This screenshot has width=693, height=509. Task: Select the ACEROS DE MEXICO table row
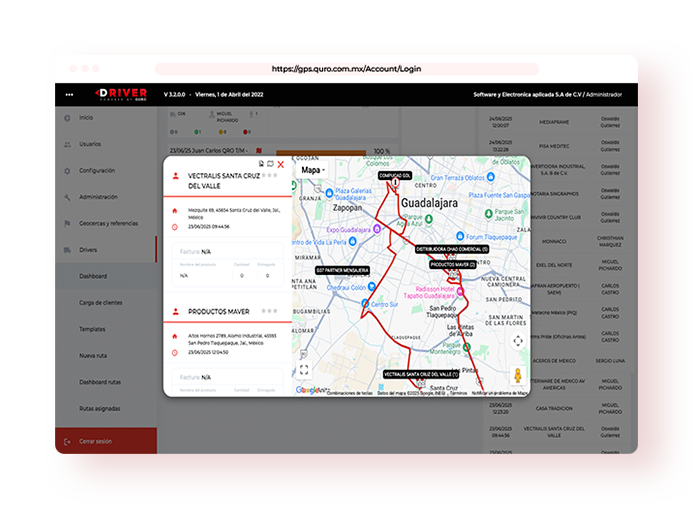[x=557, y=361]
